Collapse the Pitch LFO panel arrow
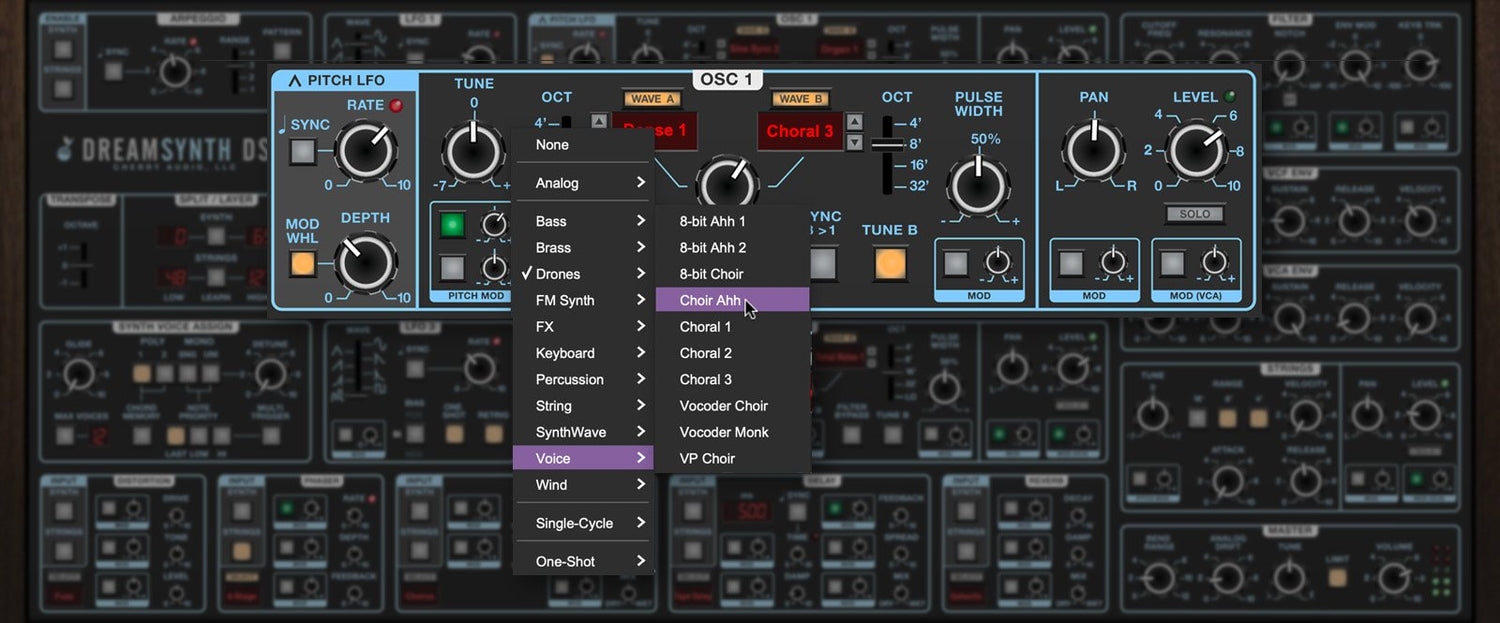Viewport: 1500px width, 623px height. click(295, 81)
